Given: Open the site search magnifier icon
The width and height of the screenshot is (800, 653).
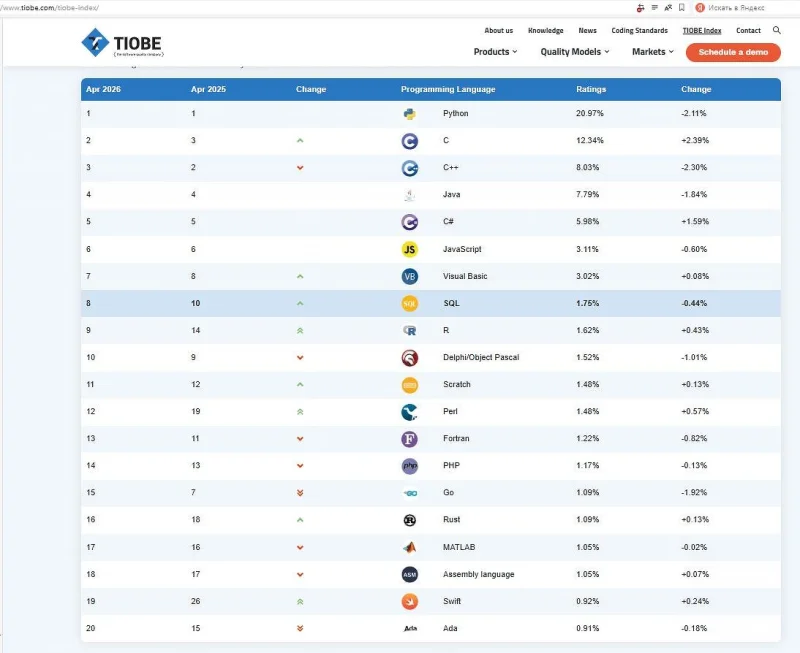Looking at the screenshot, I should point(777,30).
